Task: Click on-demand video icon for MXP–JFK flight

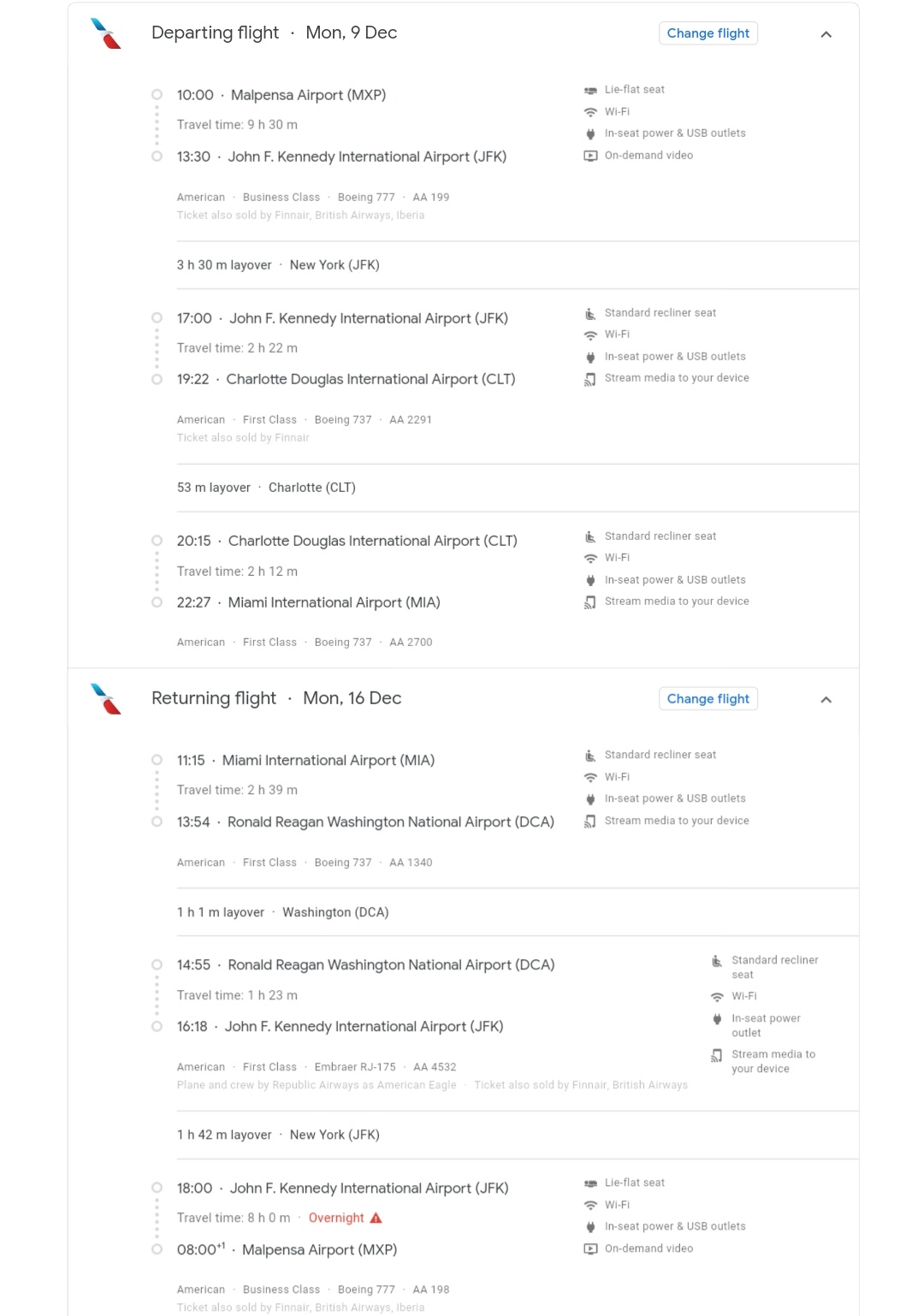Action: pos(590,156)
